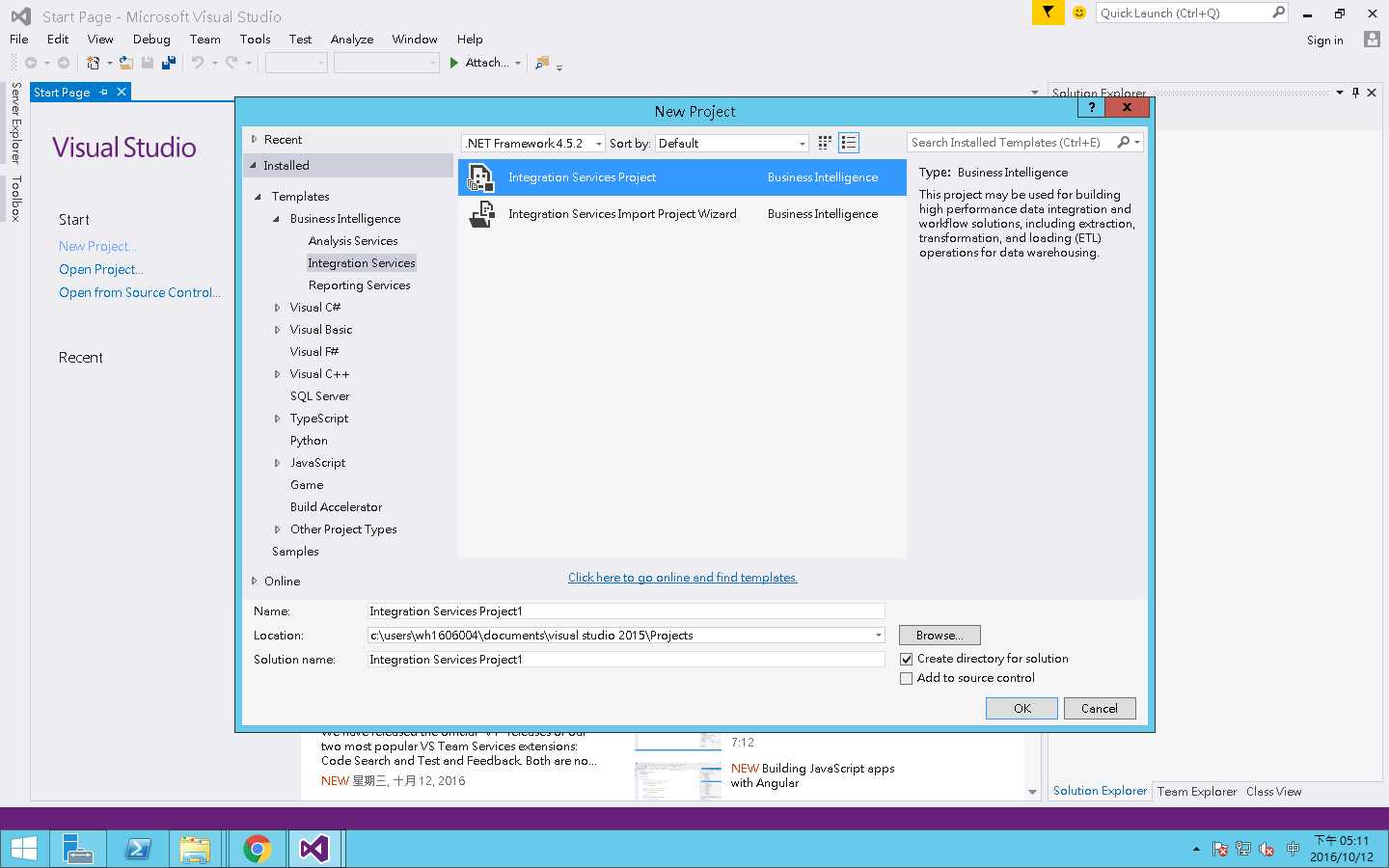Click the Open File toolbar icon
1389x868 pixels.
[126, 63]
